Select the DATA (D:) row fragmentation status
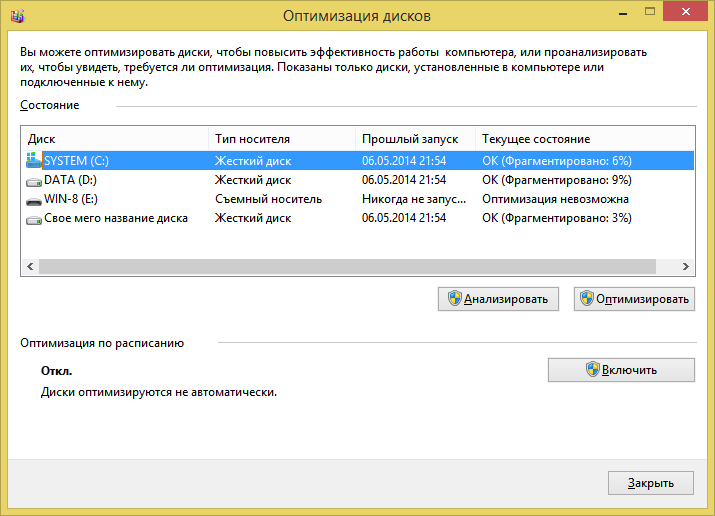 pos(556,180)
